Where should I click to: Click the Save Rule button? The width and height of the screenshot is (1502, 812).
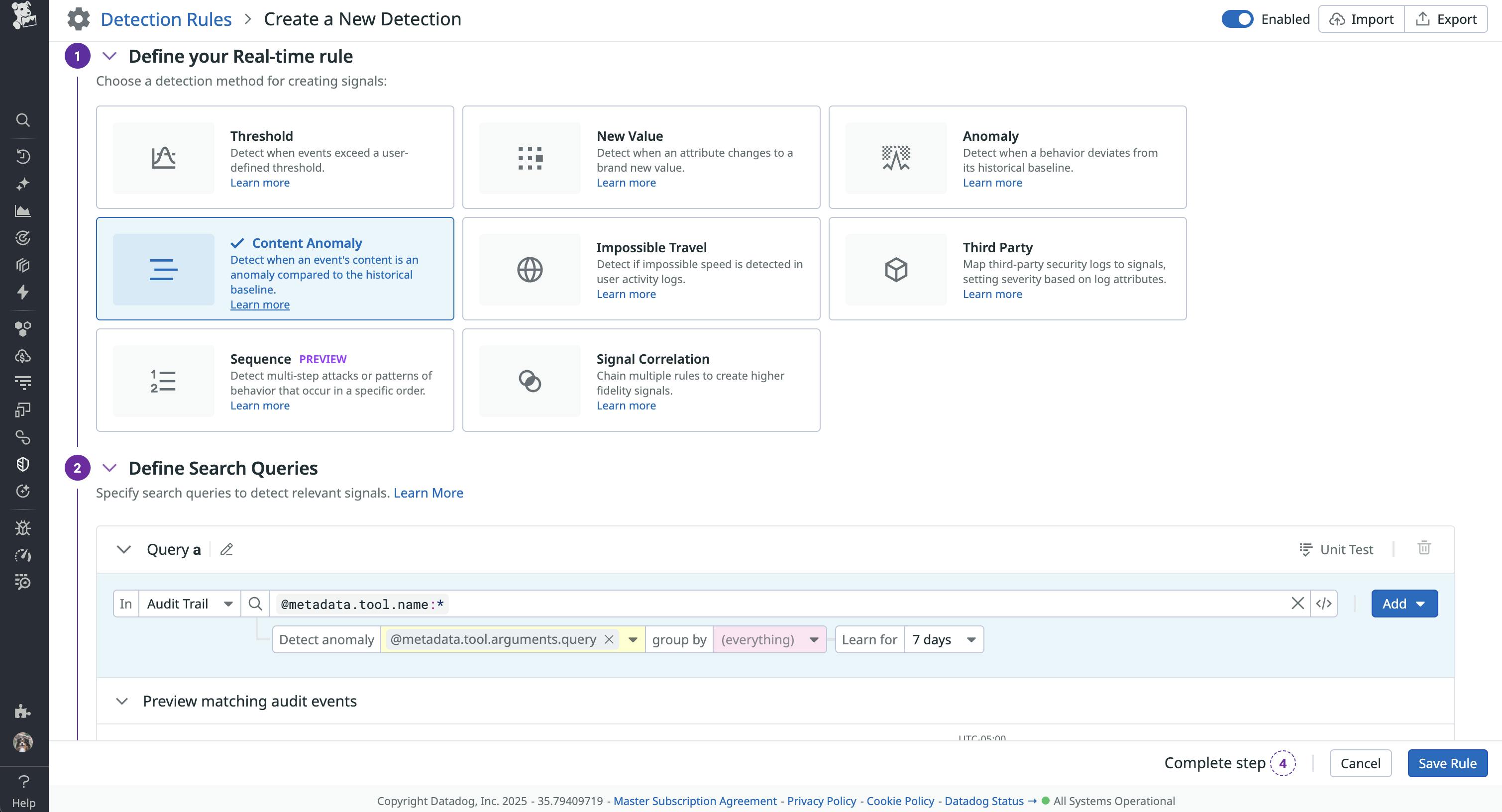pos(1448,763)
